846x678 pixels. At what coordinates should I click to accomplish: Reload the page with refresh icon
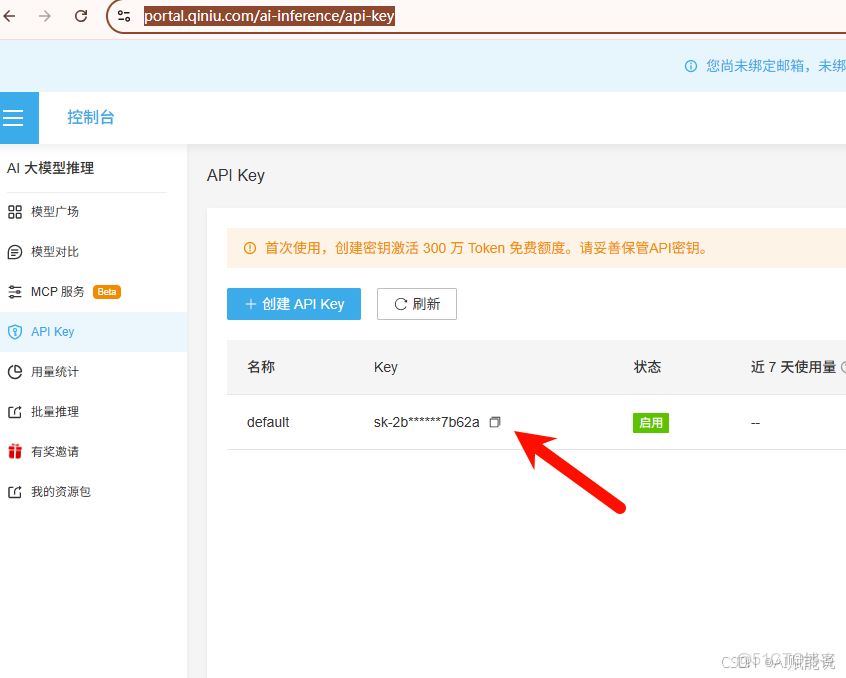pos(81,16)
